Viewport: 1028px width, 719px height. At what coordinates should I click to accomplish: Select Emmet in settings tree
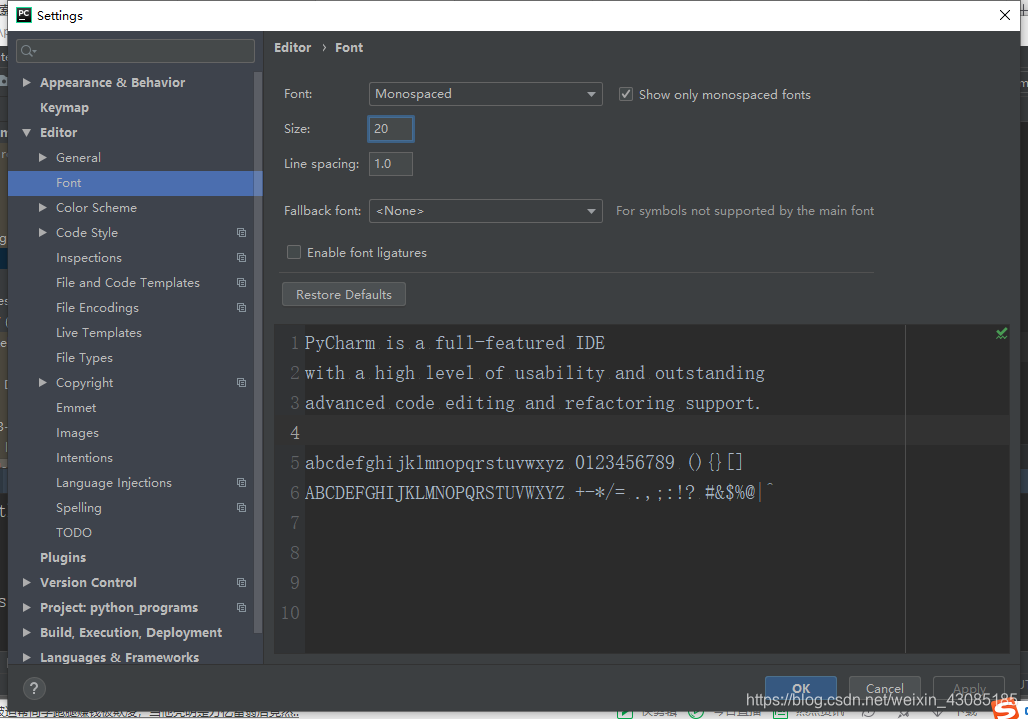pos(76,408)
